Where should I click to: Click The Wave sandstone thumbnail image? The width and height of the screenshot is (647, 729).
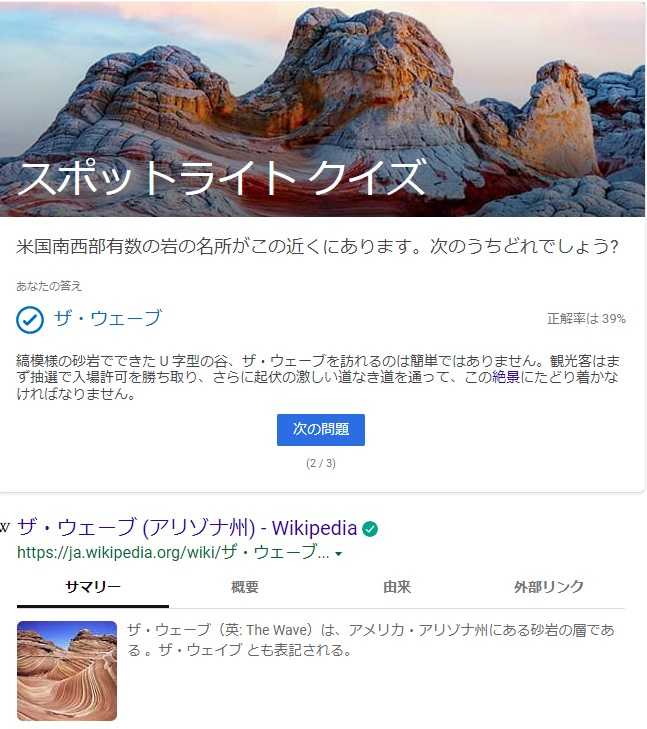click(x=67, y=671)
